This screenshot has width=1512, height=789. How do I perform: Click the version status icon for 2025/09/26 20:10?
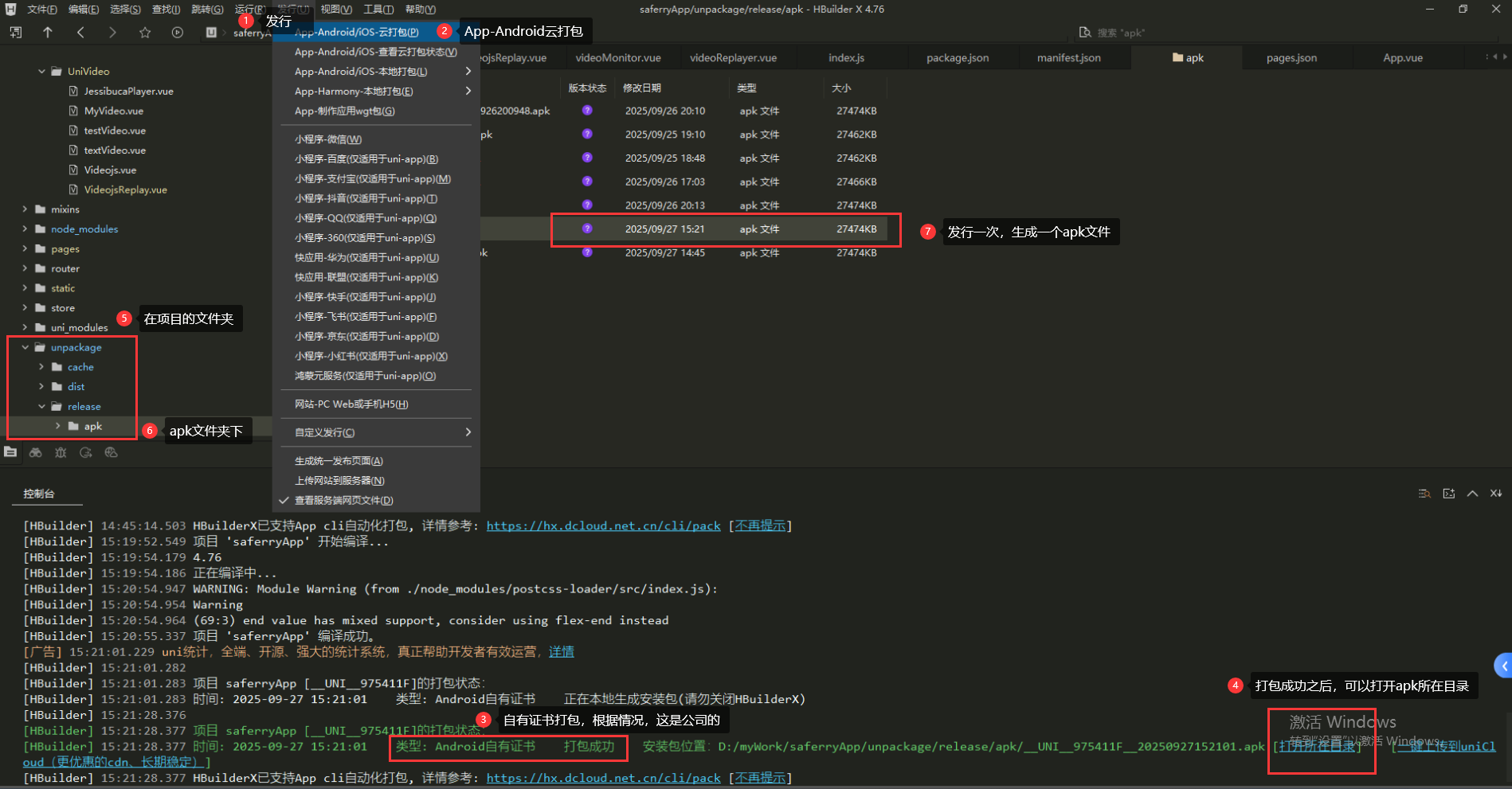click(587, 111)
